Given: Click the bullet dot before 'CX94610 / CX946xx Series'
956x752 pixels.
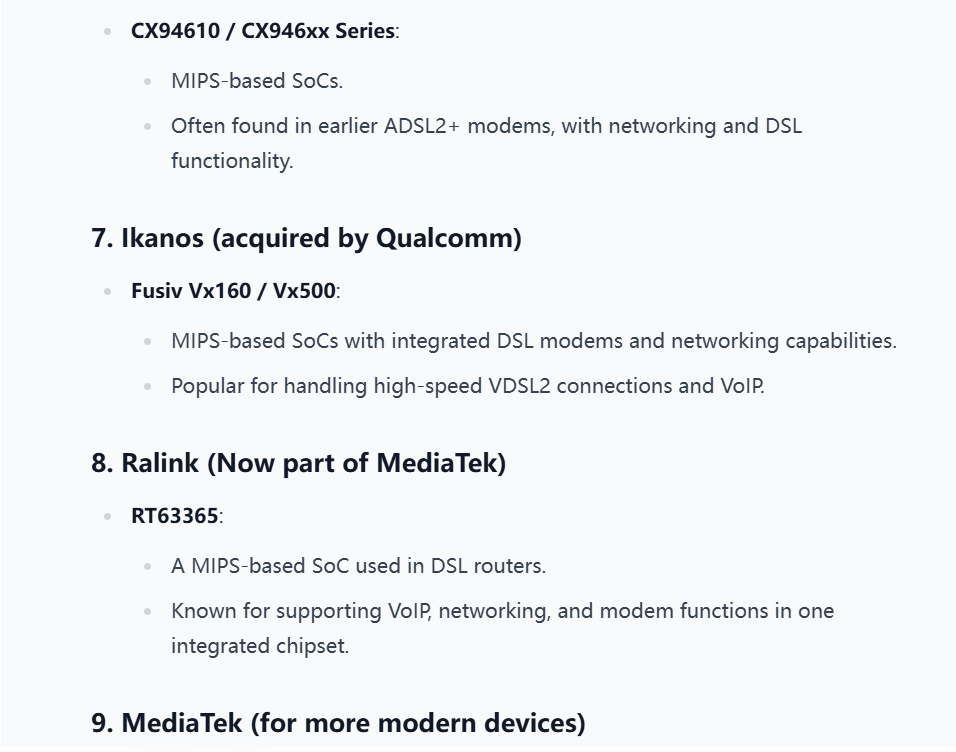Looking at the screenshot, I should [108, 32].
